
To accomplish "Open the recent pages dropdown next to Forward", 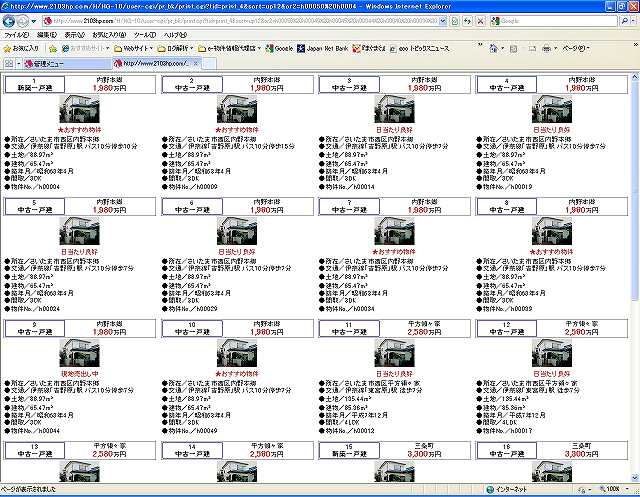I will pyautogui.click(x=34, y=21).
